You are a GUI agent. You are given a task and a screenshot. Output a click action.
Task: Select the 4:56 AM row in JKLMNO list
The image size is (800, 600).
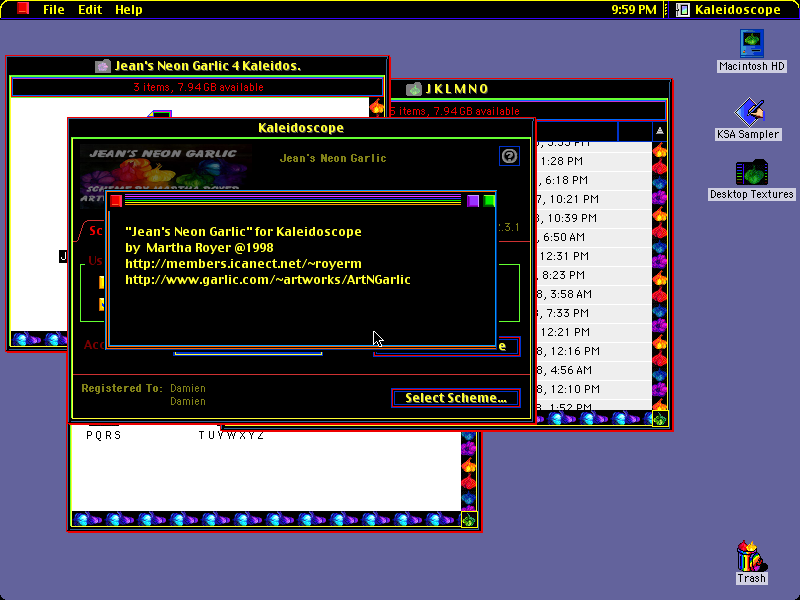pos(593,370)
